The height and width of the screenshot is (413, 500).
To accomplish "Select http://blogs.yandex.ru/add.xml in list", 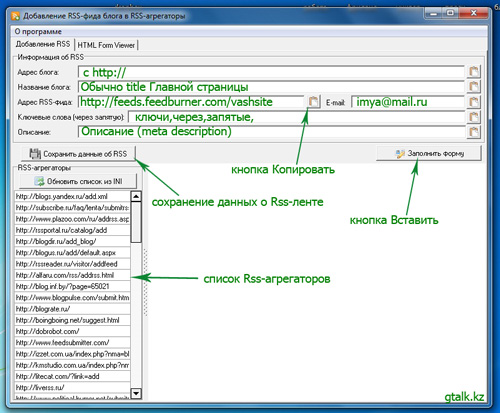I will (72, 196).
